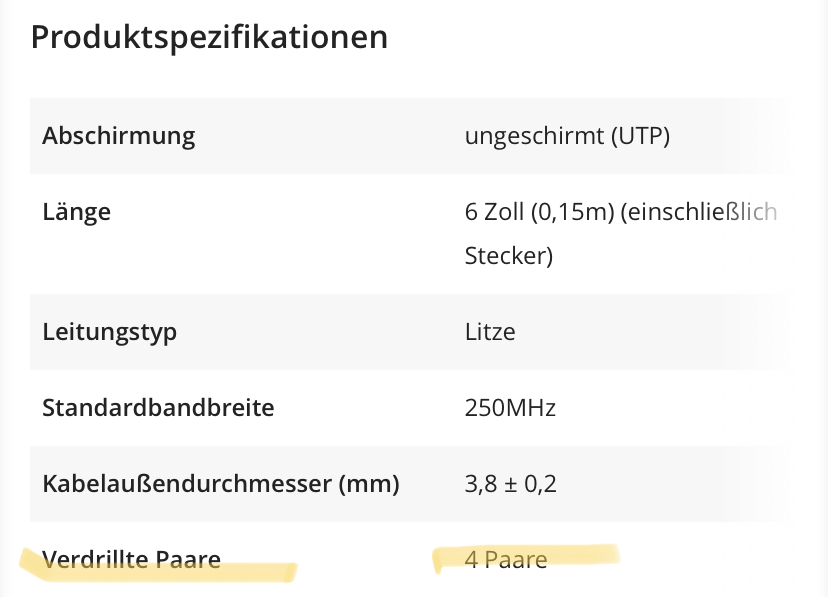The image size is (828, 597).
Task: Click the (UTP) abbreviation text
Action: pyautogui.click(x=641, y=136)
